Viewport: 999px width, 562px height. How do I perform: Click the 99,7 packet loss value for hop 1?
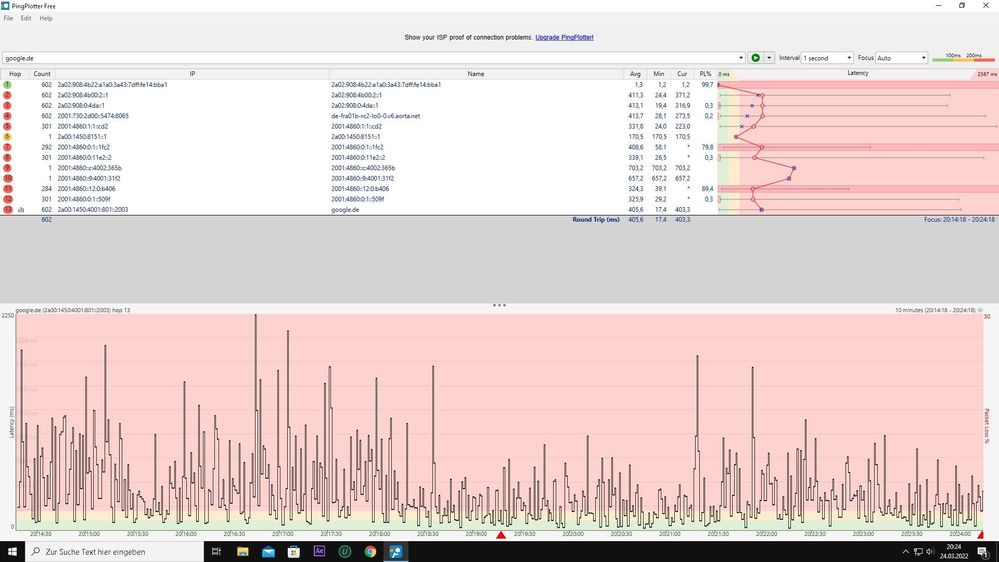click(x=707, y=85)
